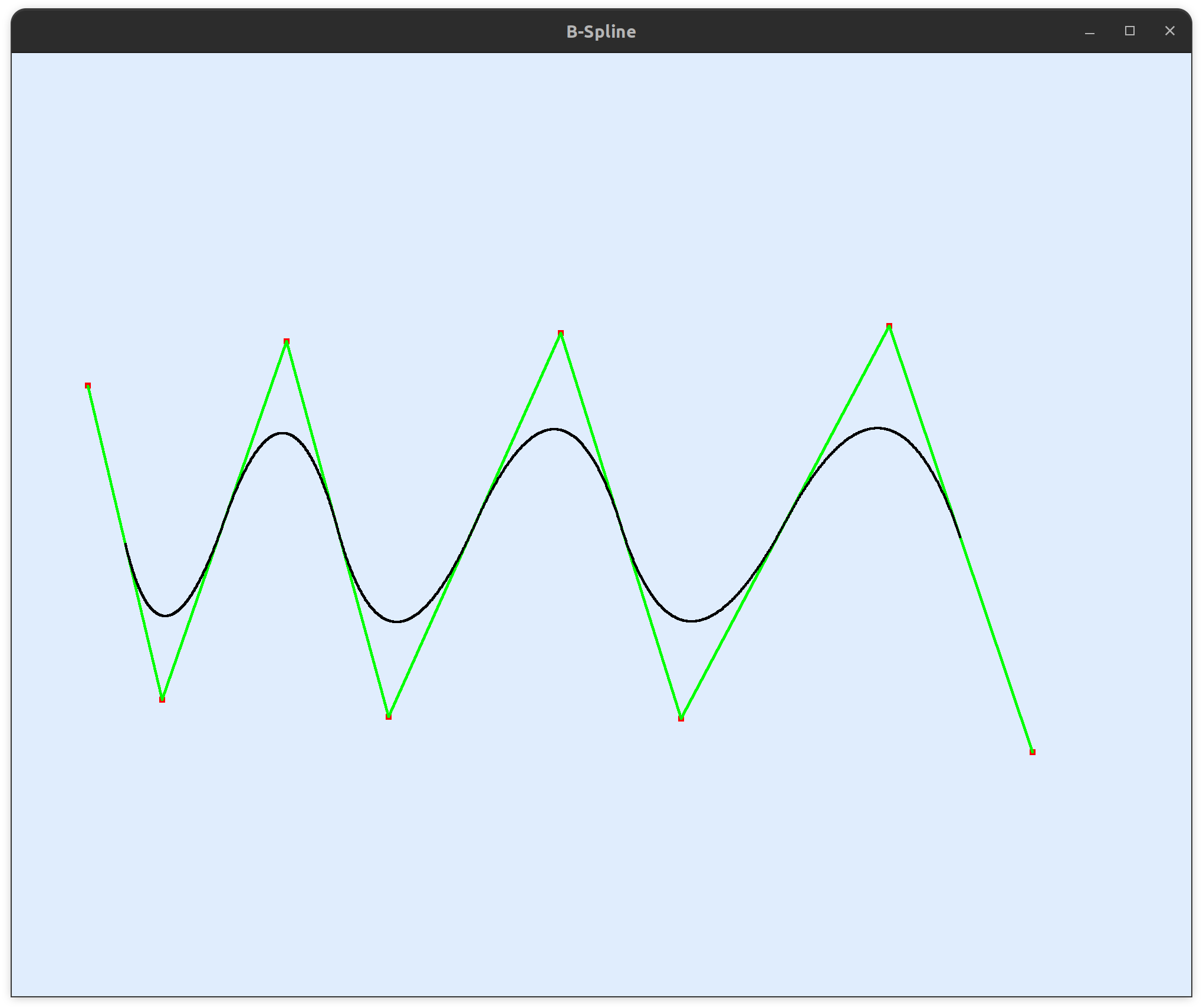
Task: Click the middle upper peak control point
Action: point(561,333)
